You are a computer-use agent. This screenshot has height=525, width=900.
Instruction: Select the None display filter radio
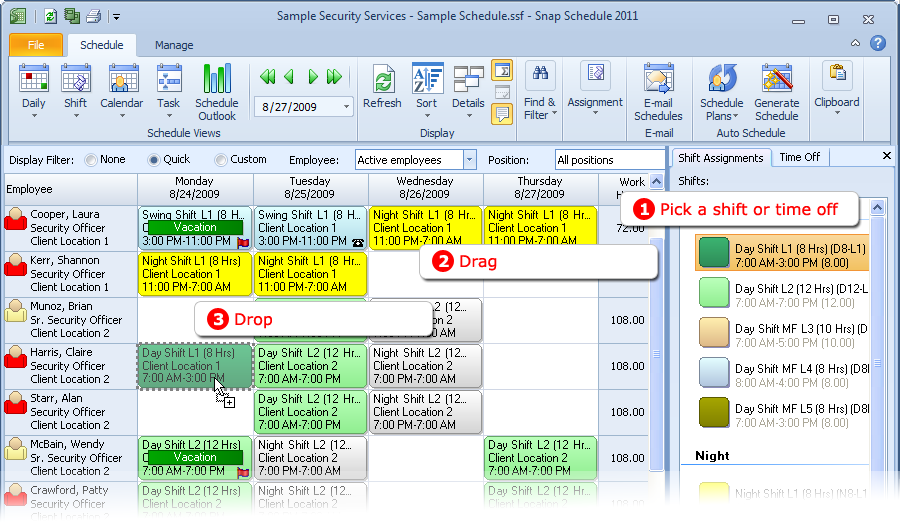click(91, 160)
